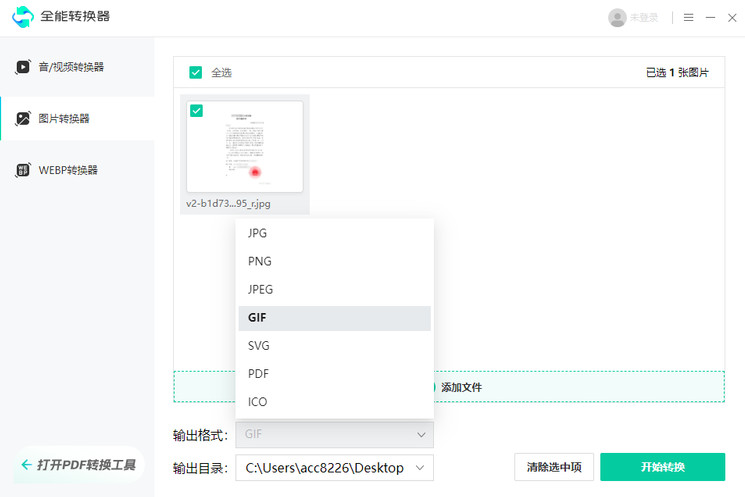Image resolution: width=745 pixels, height=497 pixels.
Task: Click the 清除选中项 button
Action: [554, 467]
